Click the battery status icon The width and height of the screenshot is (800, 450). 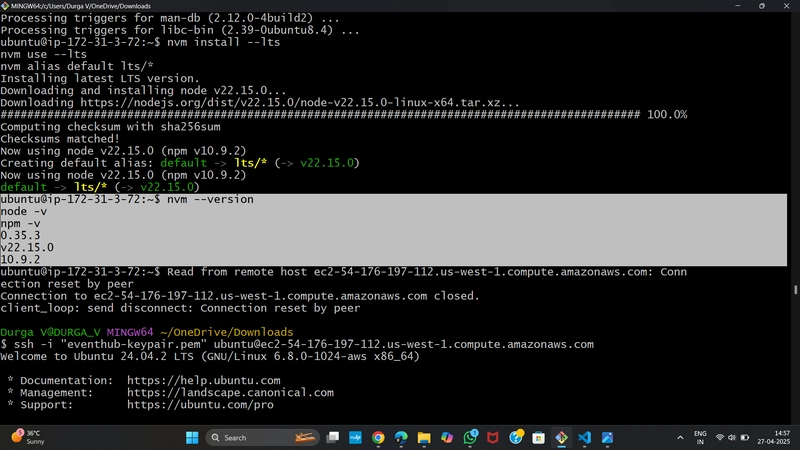point(745,438)
